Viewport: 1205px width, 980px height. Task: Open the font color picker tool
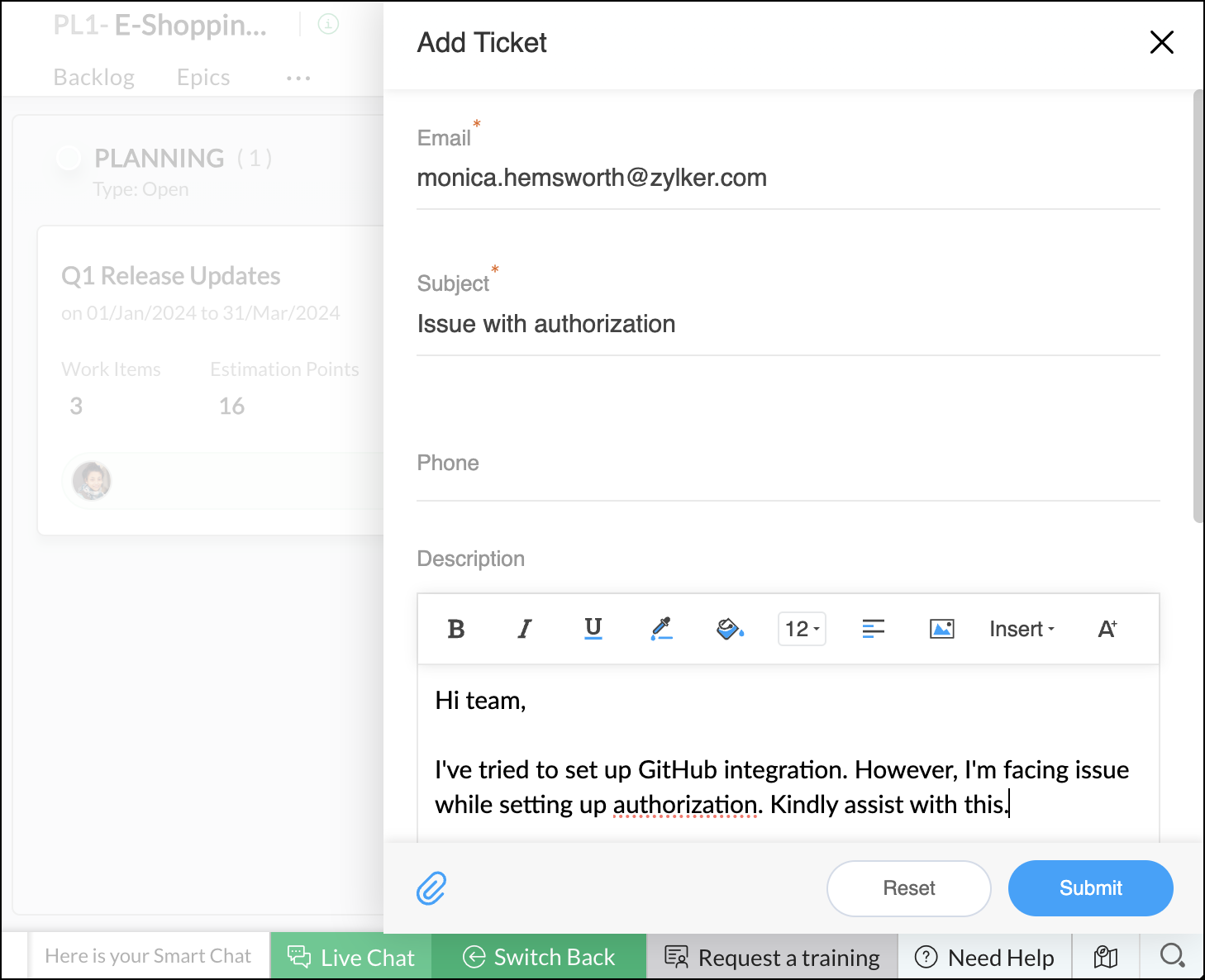[x=661, y=629]
